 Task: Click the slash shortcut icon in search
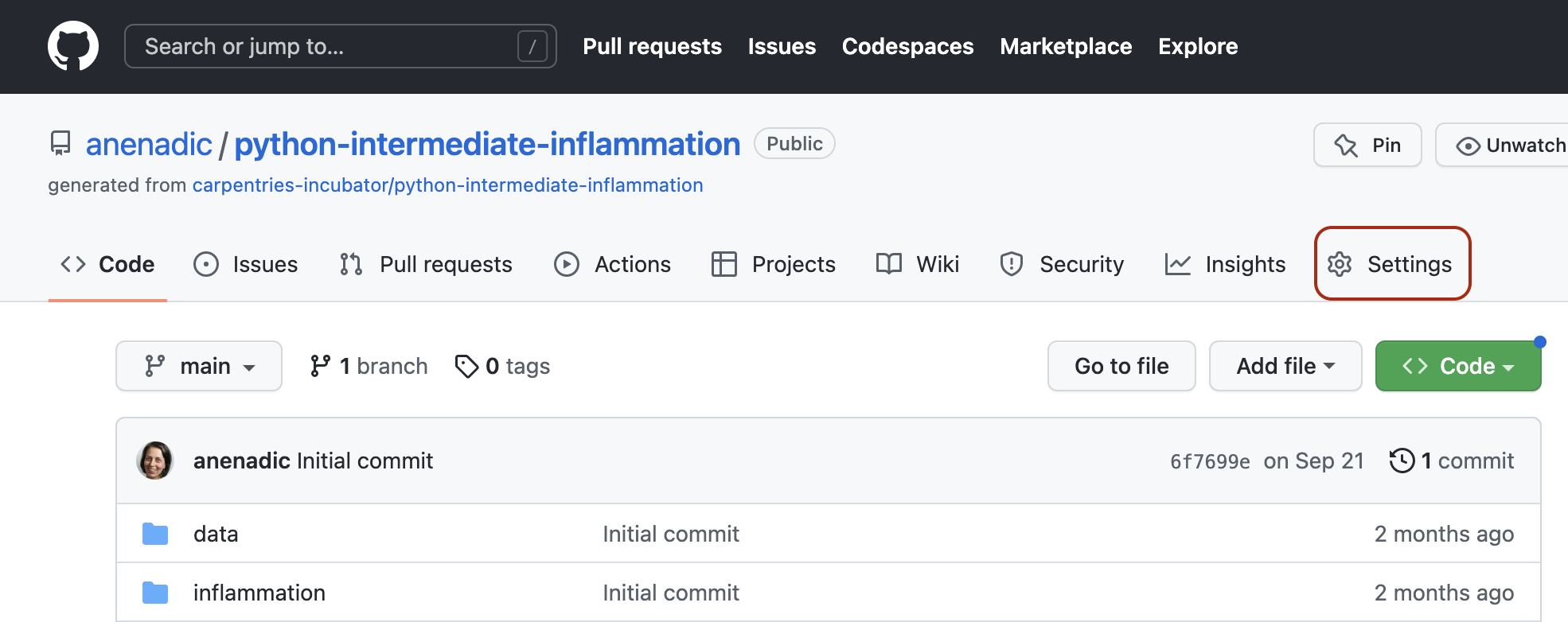pyautogui.click(x=532, y=46)
